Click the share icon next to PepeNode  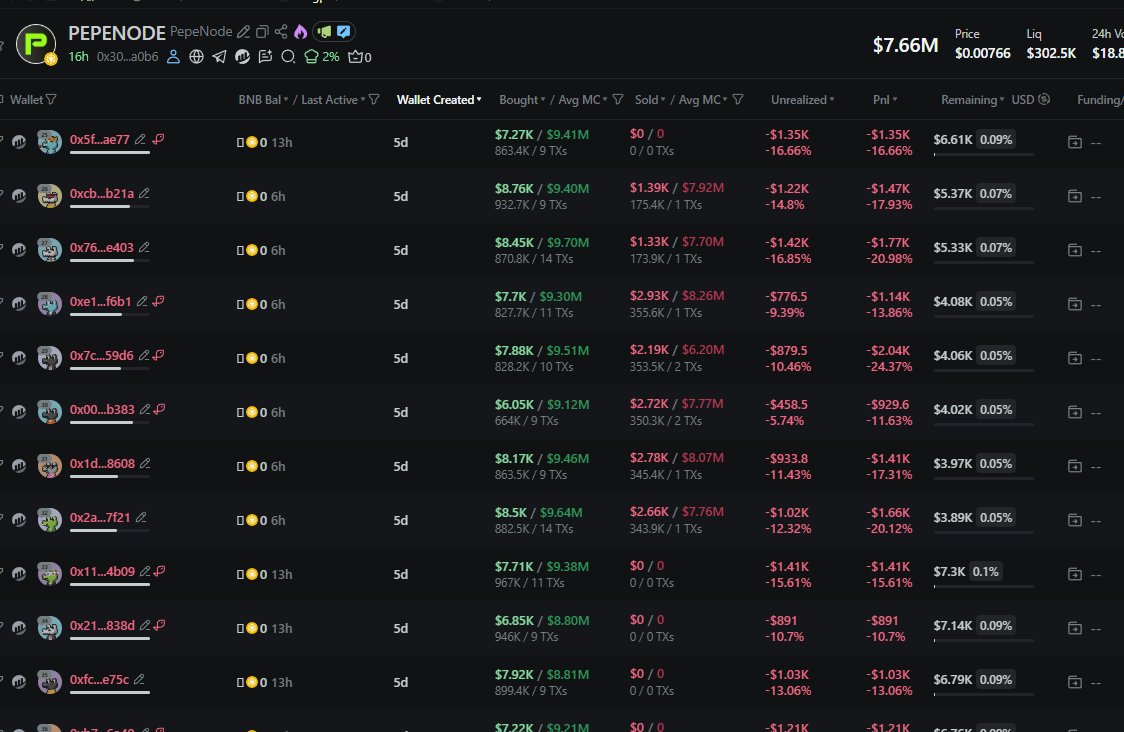281,32
